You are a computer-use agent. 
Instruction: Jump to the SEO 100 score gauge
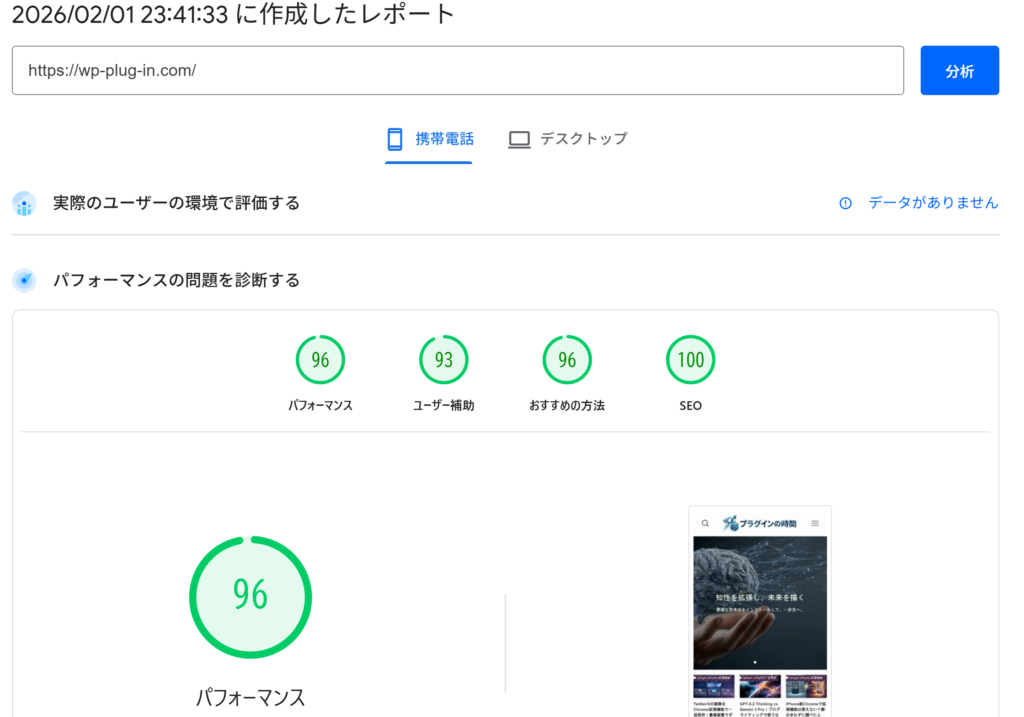coord(690,360)
